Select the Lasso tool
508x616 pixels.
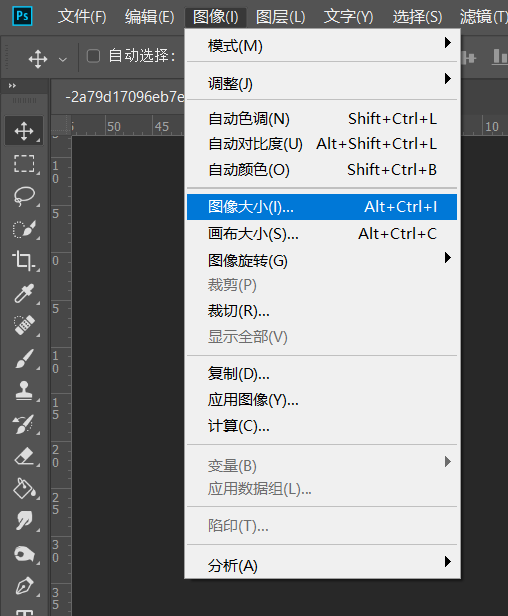24,196
